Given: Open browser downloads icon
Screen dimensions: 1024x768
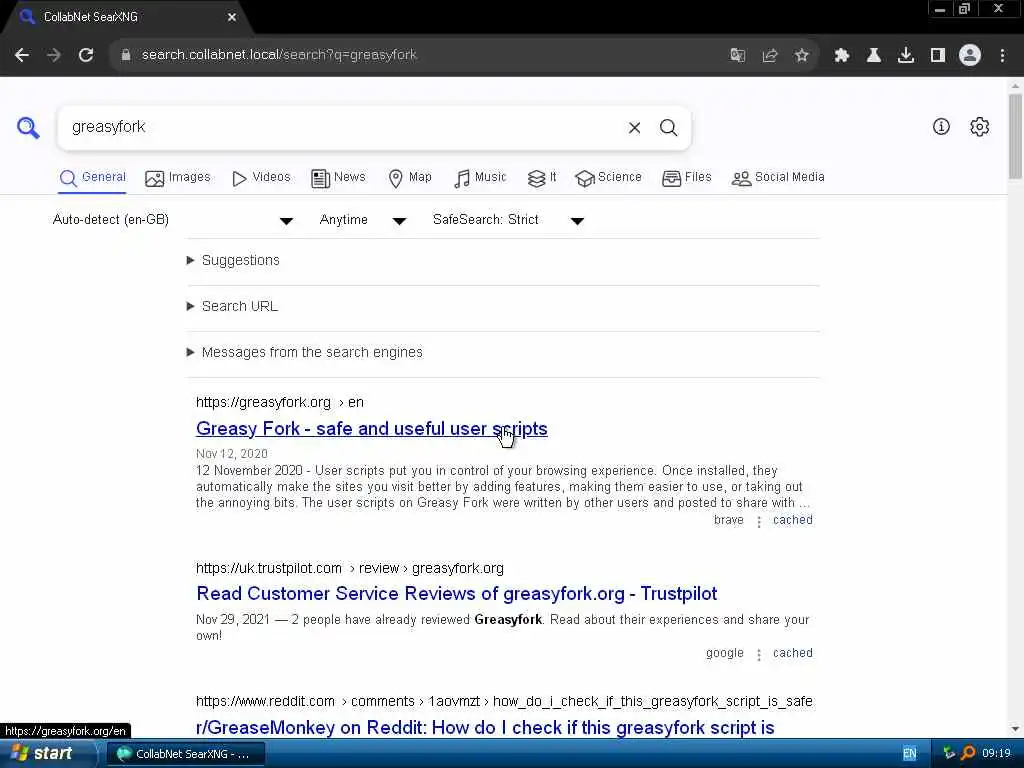Looking at the screenshot, I should pyautogui.click(x=906, y=55).
